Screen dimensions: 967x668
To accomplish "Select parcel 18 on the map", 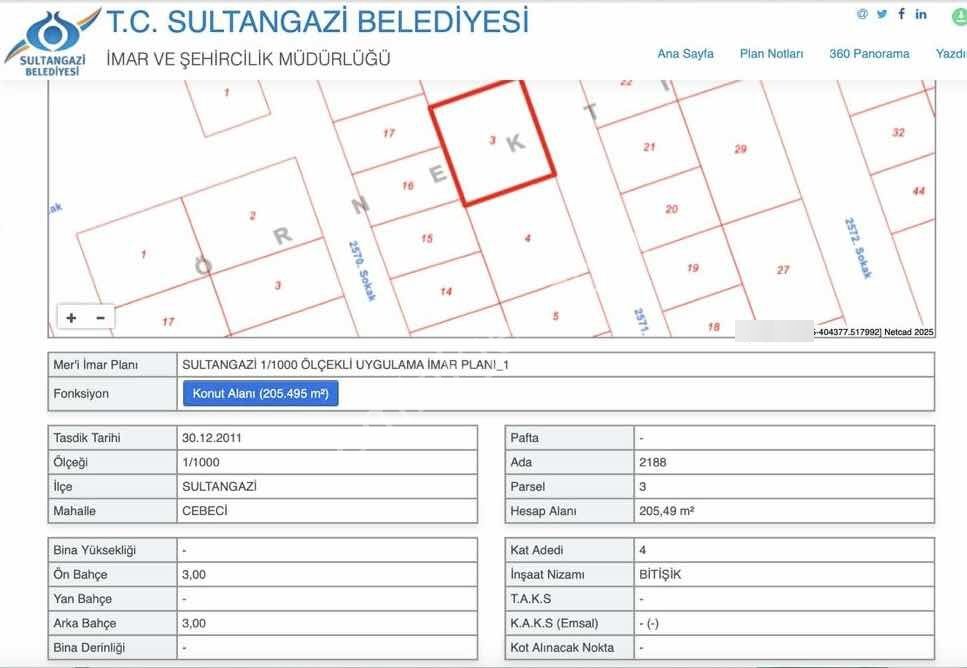I will (x=714, y=326).
